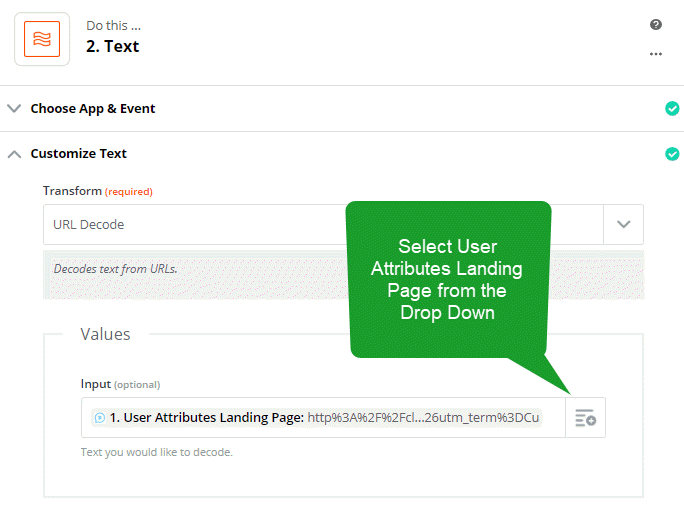Open the three-dot step options menu
The height and width of the screenshot is (516, 684).
[x=656, y=54]
